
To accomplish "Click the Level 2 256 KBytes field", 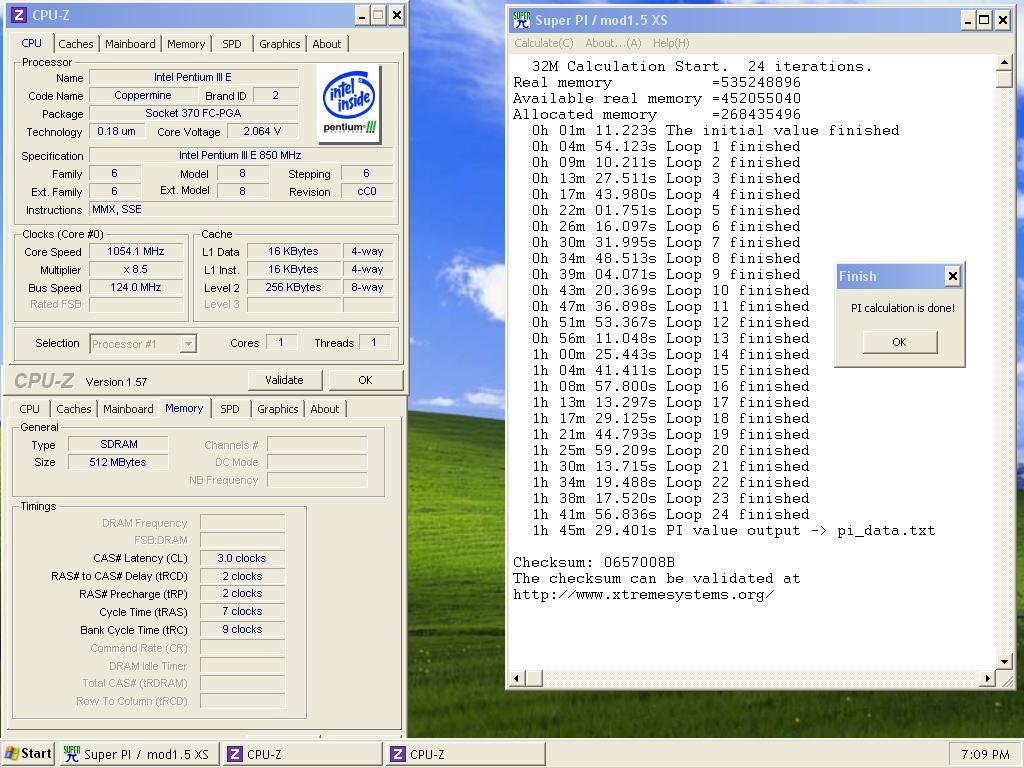I will tap(293, 287).
